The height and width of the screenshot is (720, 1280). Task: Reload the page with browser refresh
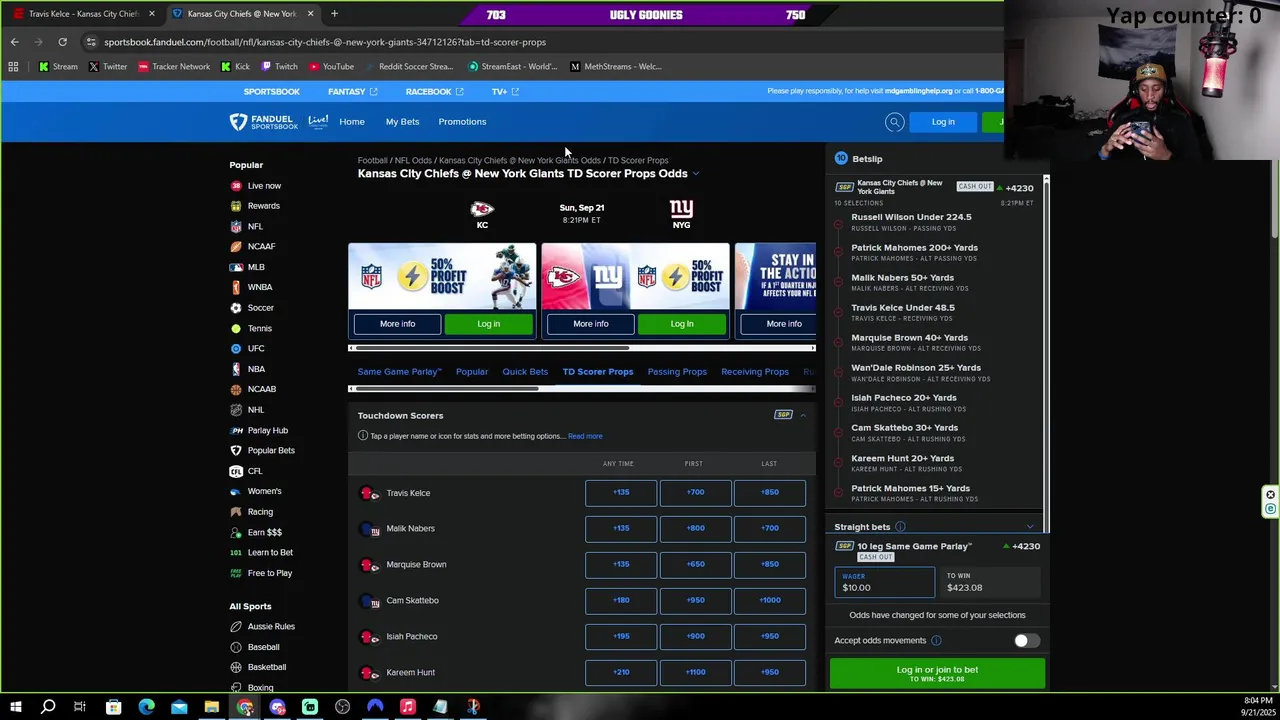pos(62,42)
